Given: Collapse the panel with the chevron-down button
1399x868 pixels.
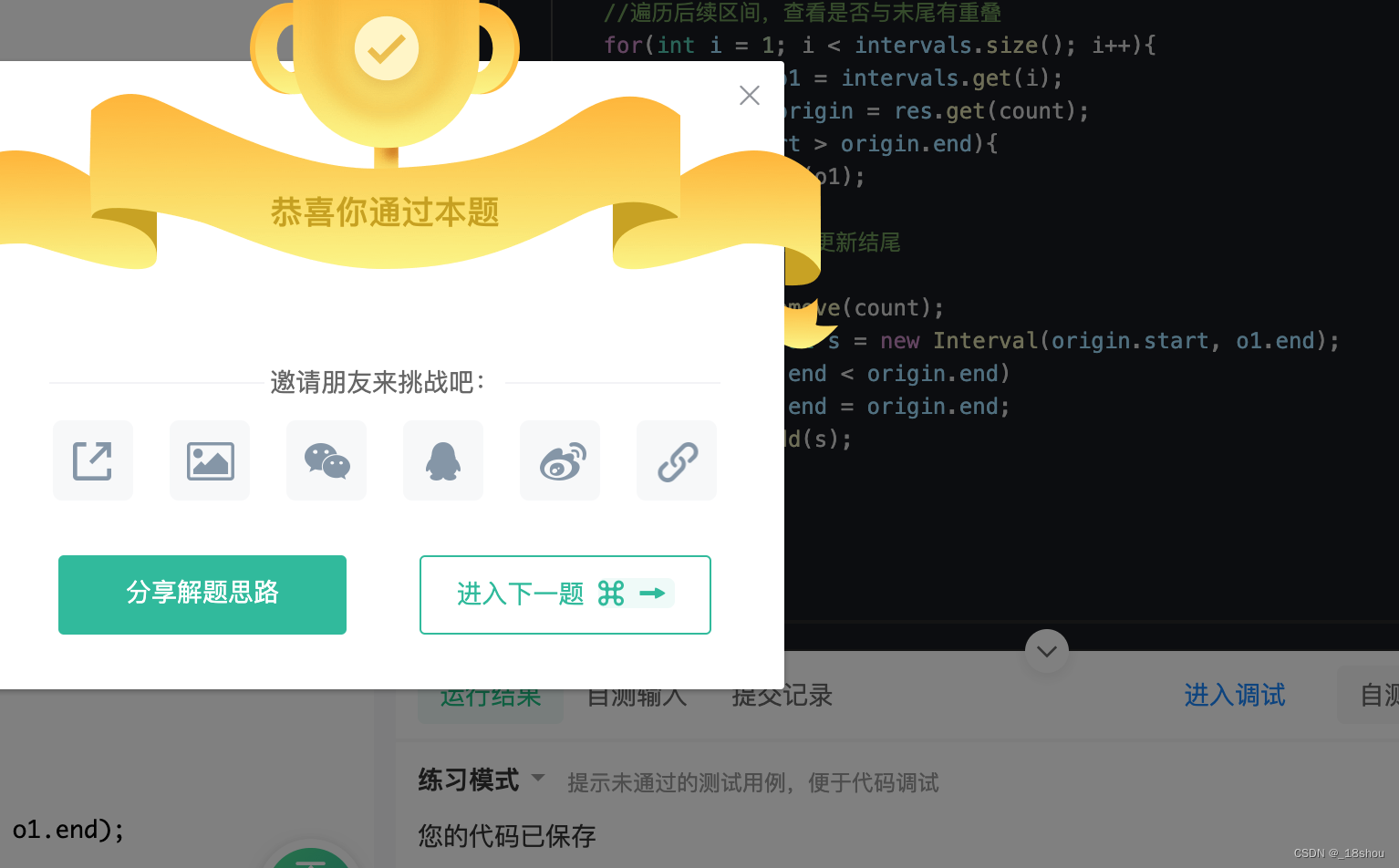Looking at the screenshot, I should tap(1047, 651).
